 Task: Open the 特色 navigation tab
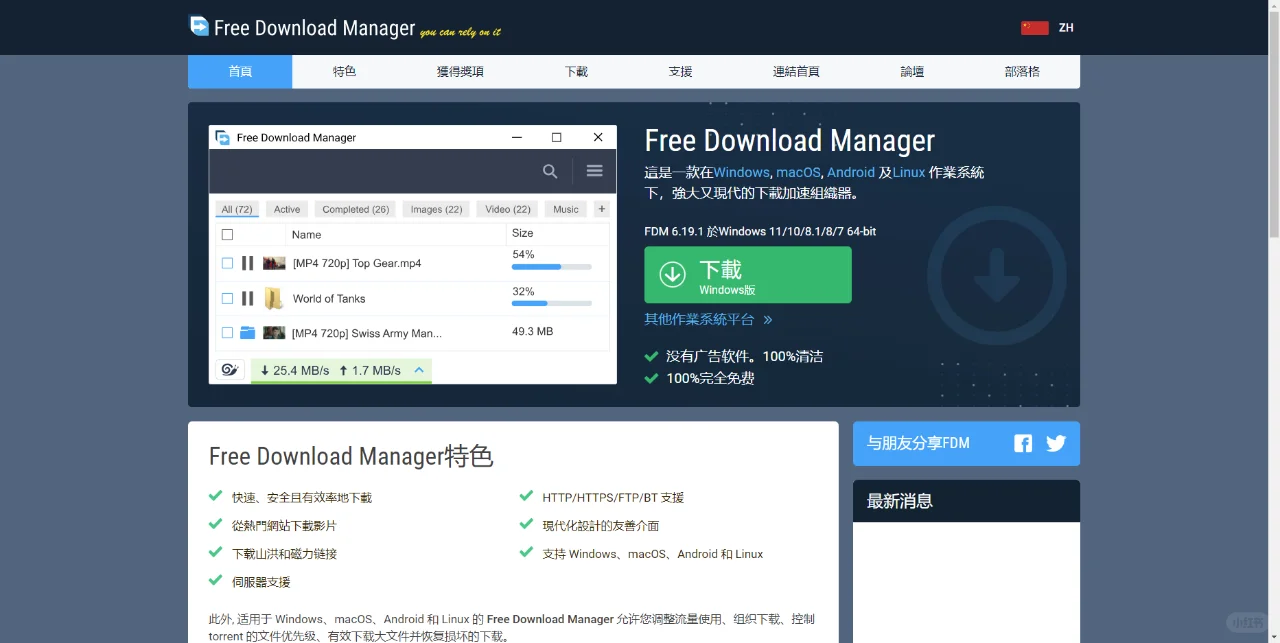click(344, 72)
